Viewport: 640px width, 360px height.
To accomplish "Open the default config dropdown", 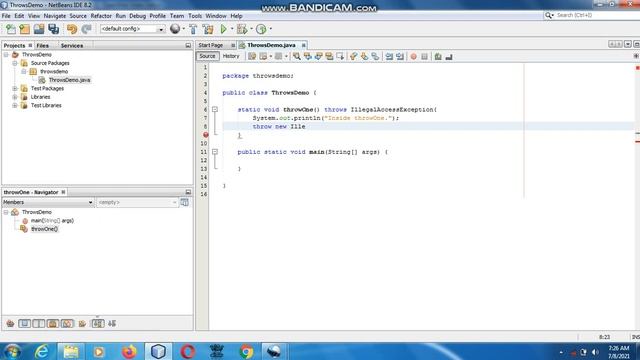I will click(132, 29).
